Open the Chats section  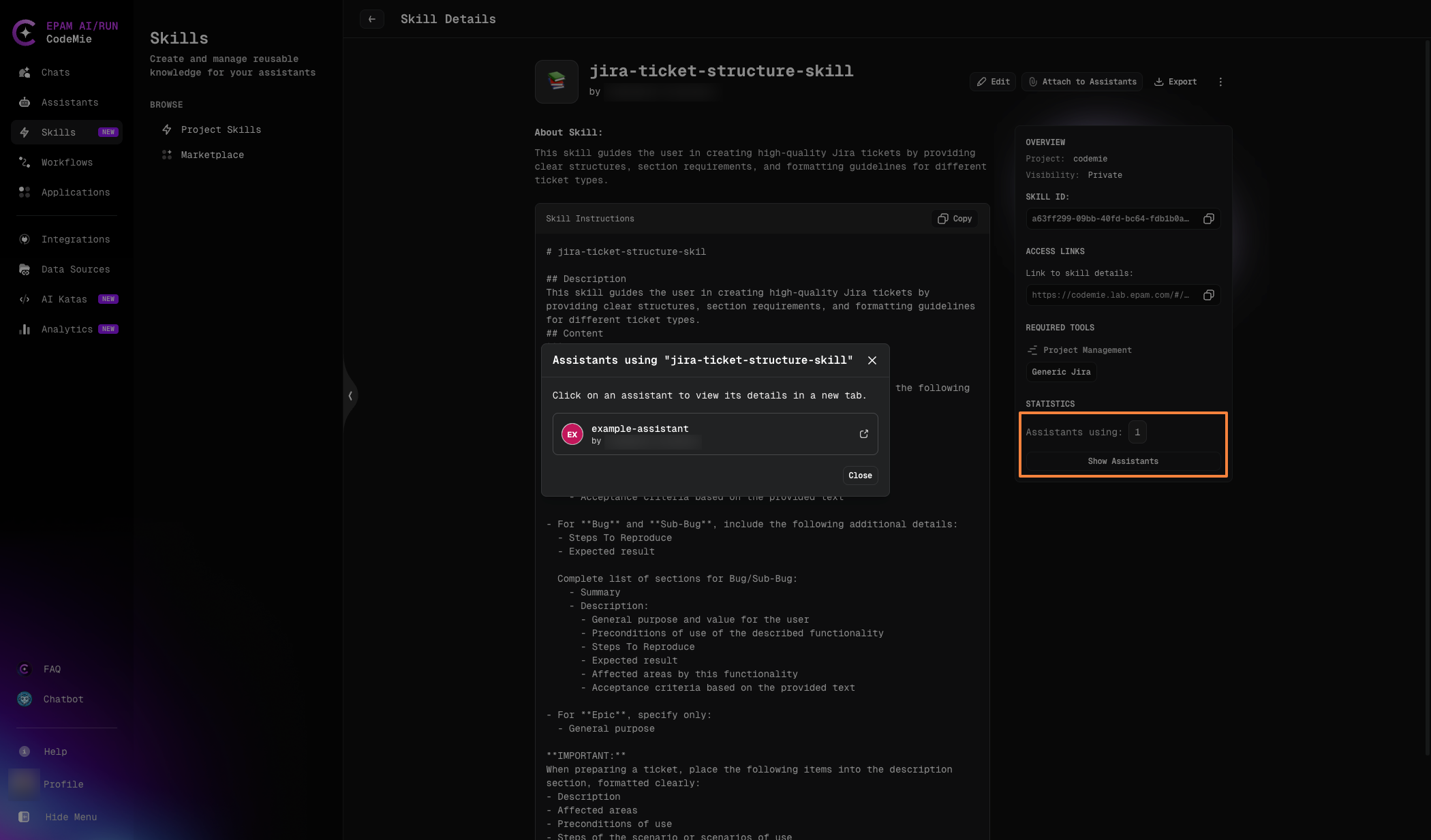pyautogui.click(x=55, y=72)
